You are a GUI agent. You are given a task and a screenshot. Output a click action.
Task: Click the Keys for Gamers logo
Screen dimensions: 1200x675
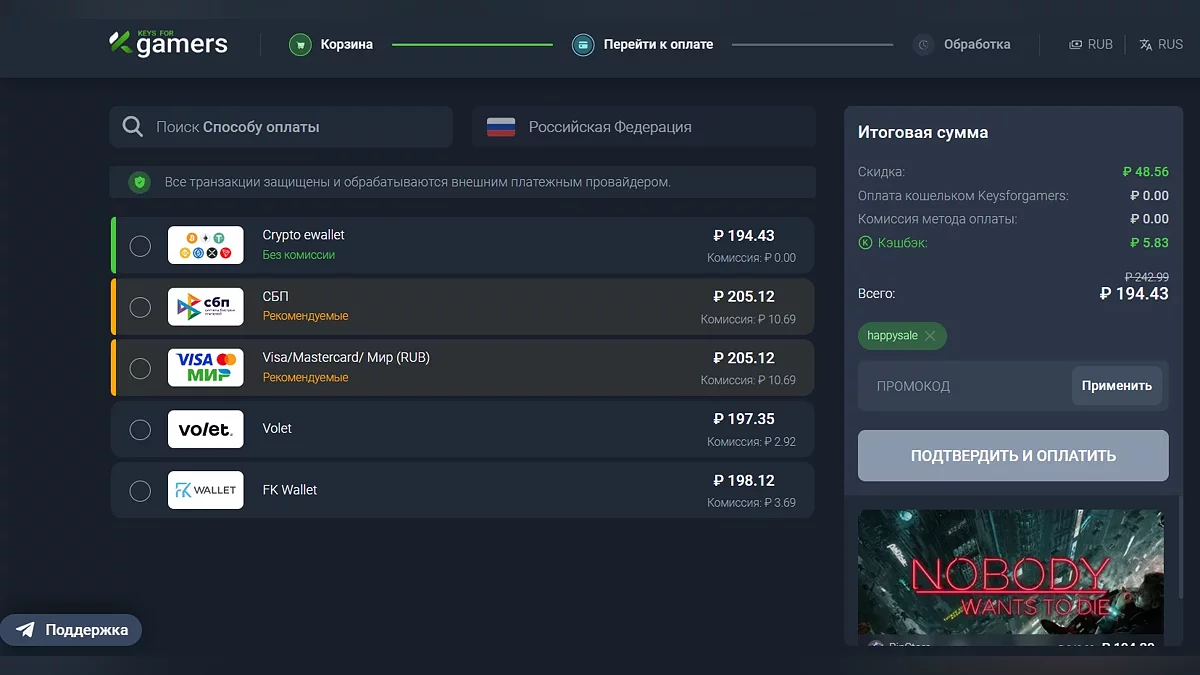point(168,43)
